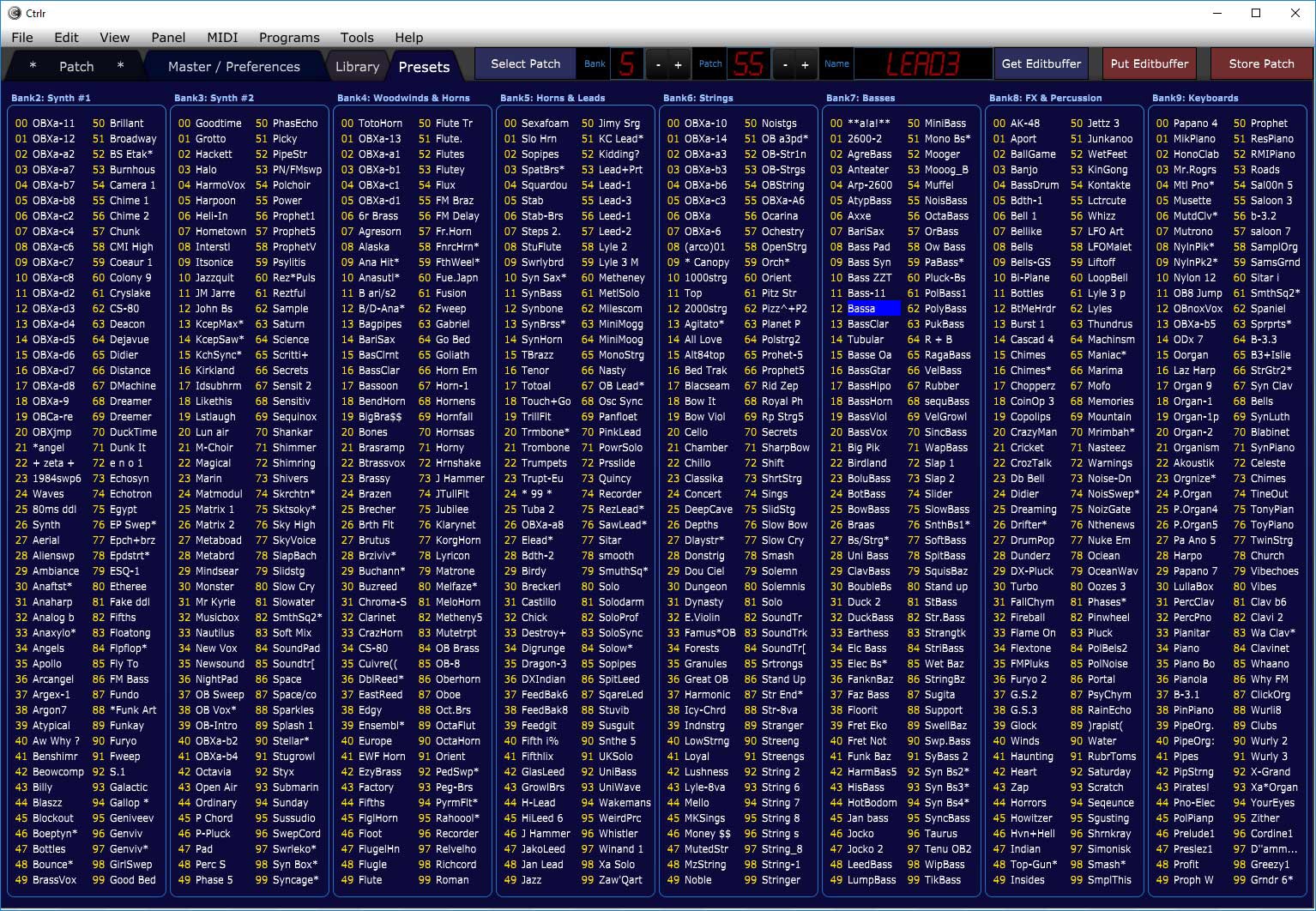Select patch 99 Zaw'Qart in Bank5
This screenshot has height=911, width=1316.
coord(612,880)
